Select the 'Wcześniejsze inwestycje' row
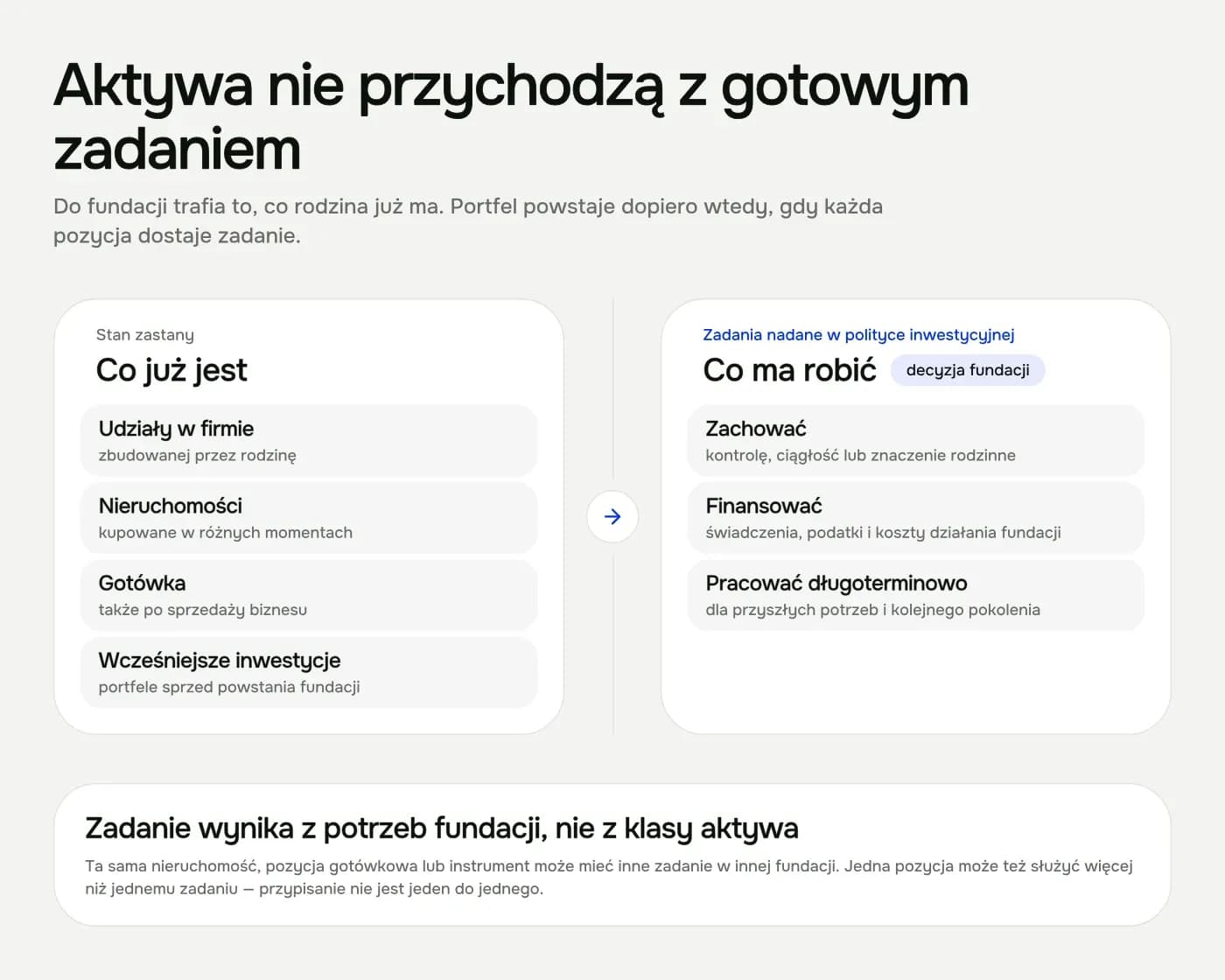Image resolution: width=1225 pixels, height=980 pixels. click(309, 672)
